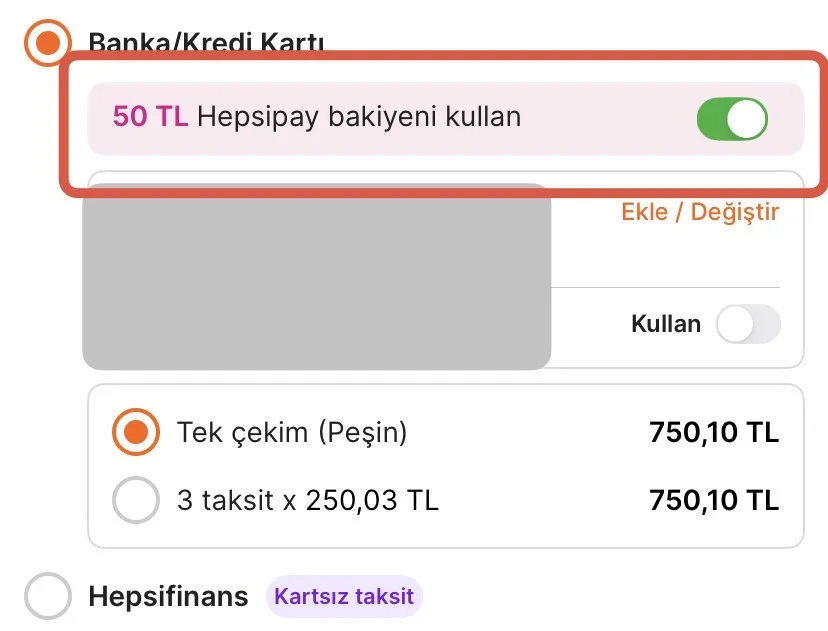Click the greyed-out saved card area

click(316, 276)
